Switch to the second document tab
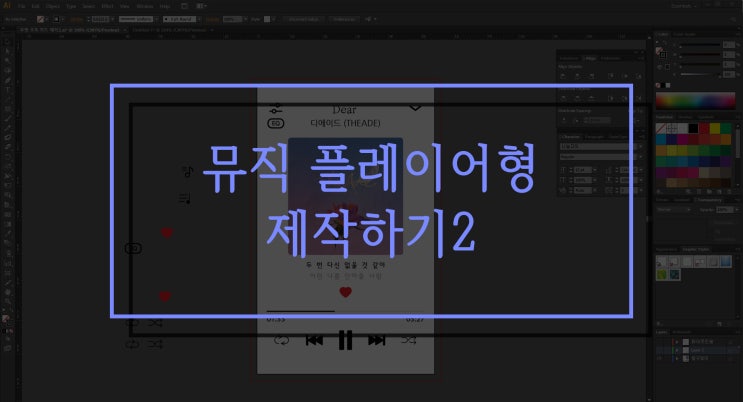This screenshot has height=402, width=743. (x=170, y=30)
